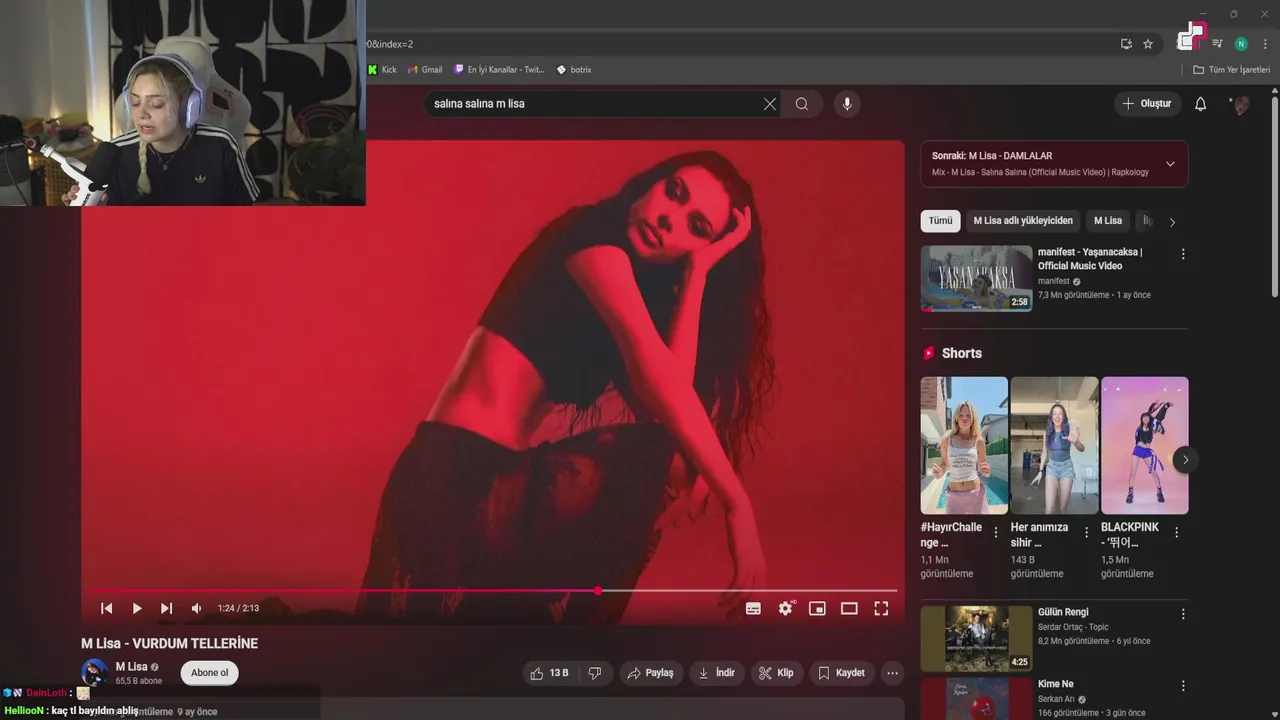Show more Shorts with next arrow
Screen dimensions: 1280x720
pyautogui.click(x=1185, y=460)
